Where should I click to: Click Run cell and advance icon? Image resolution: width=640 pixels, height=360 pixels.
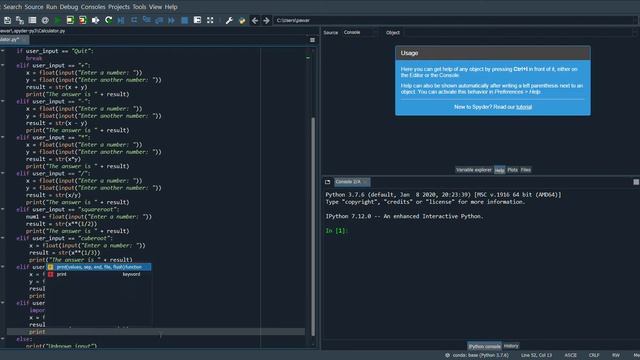(83, 20)
